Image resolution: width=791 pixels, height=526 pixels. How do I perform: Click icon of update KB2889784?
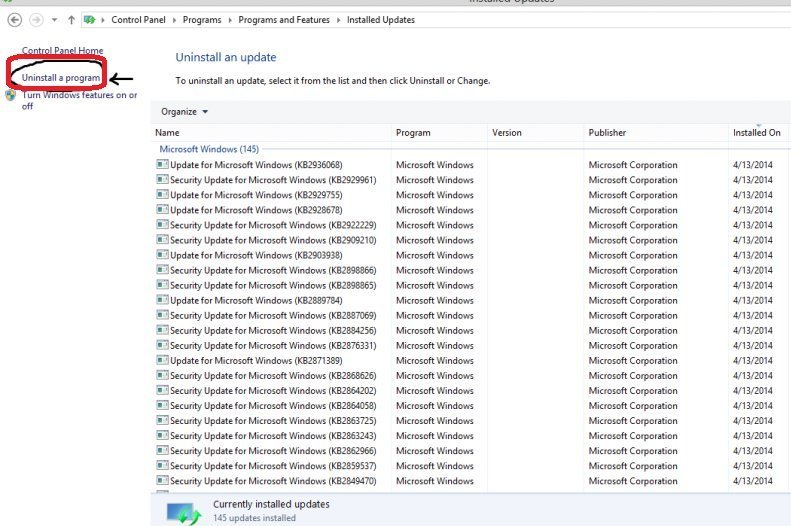click(x=162, y=300)
